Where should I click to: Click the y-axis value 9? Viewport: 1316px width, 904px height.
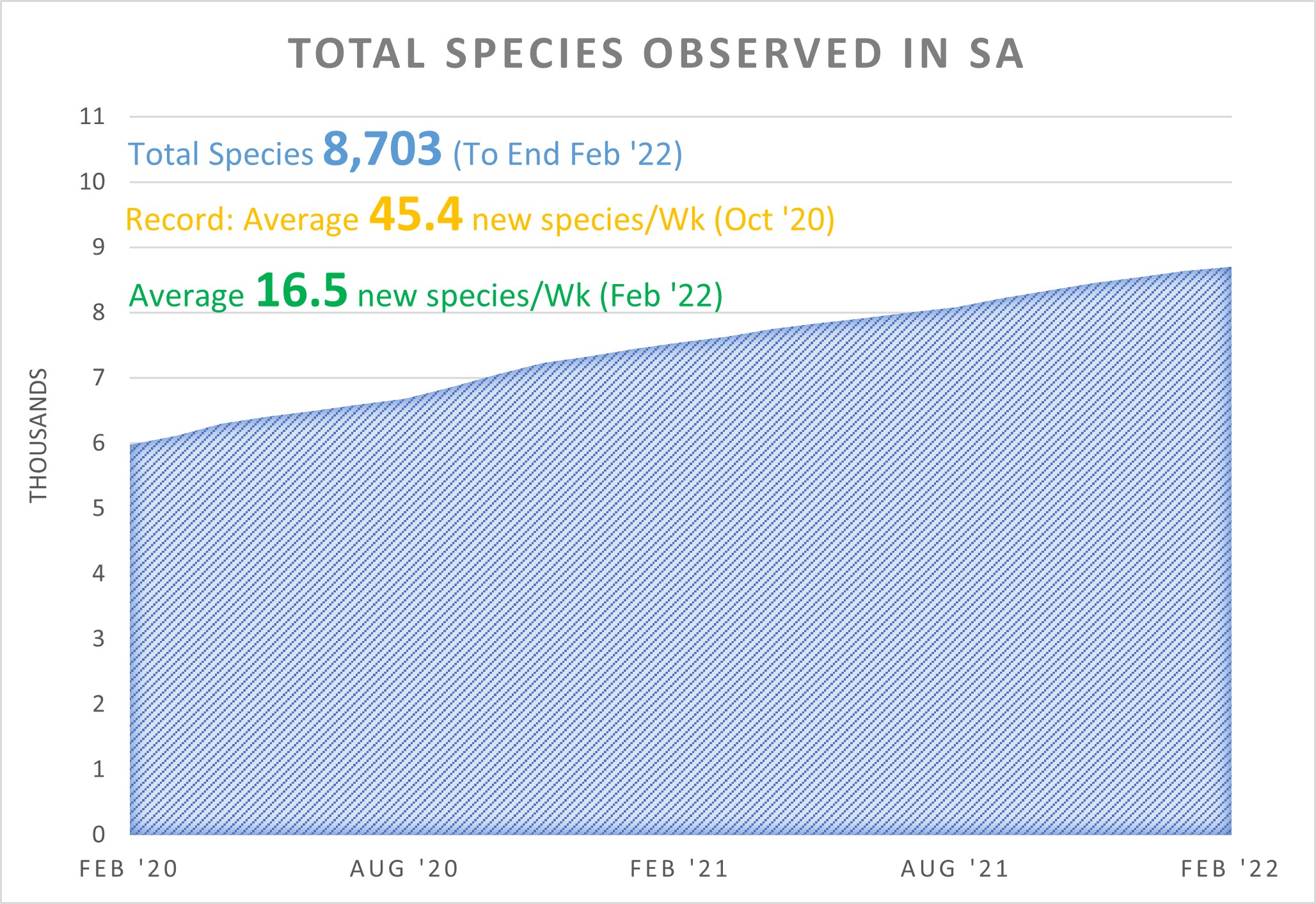pos(98,247)
